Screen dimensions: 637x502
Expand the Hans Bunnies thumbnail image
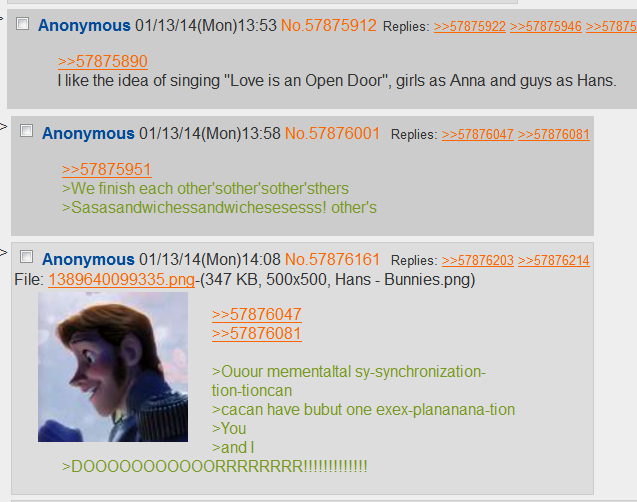tap(113, 367)
